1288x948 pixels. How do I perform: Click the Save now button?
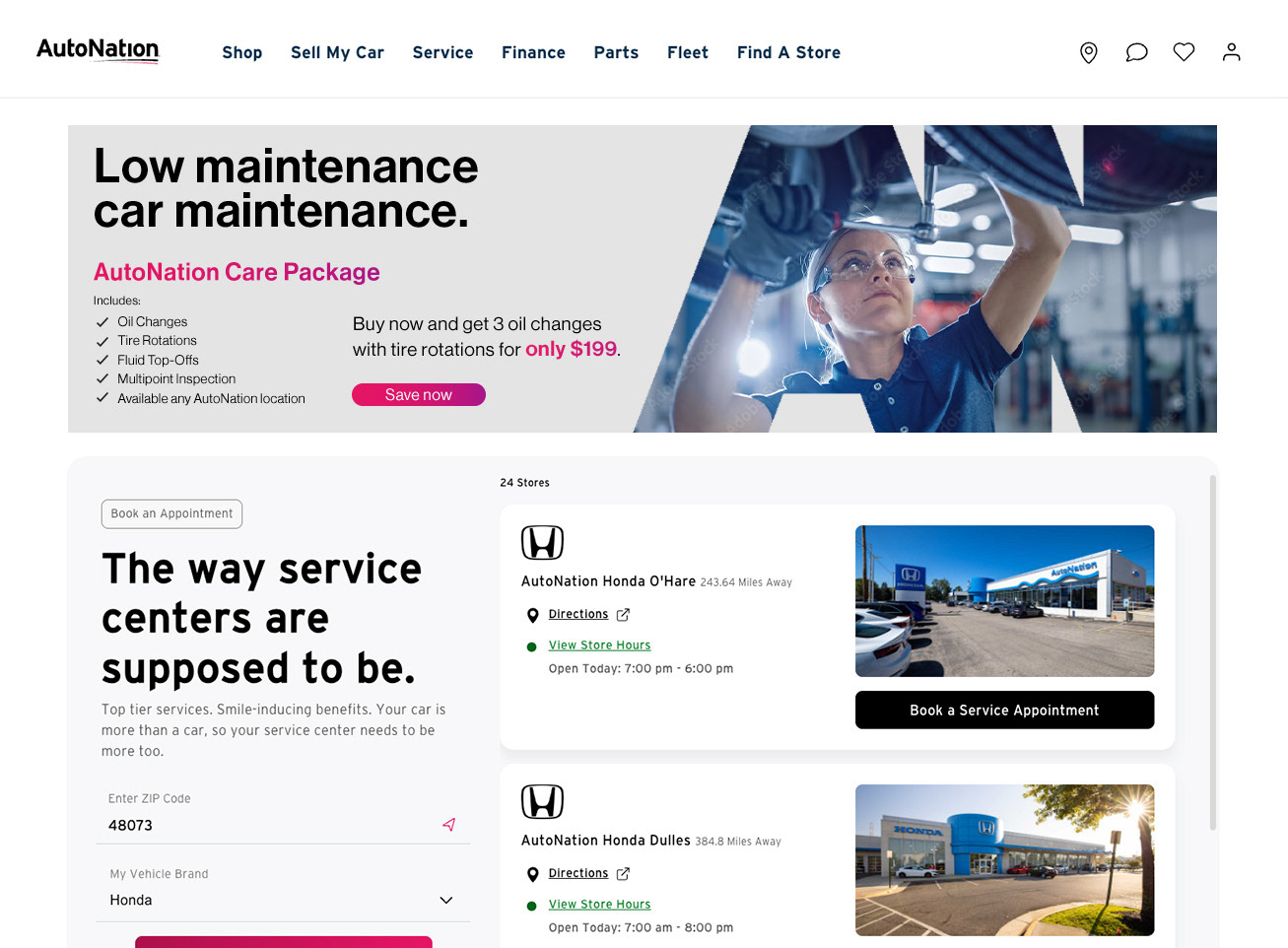(x=419, y=394)
